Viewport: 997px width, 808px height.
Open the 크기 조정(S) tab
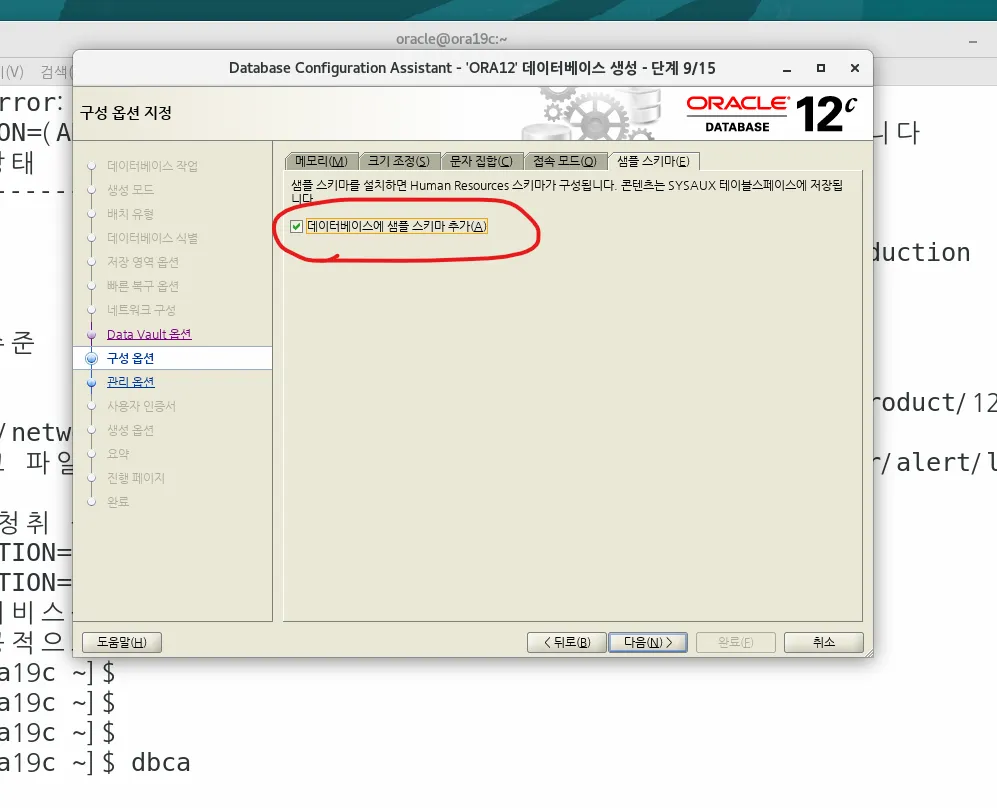[x=399, y=161]
